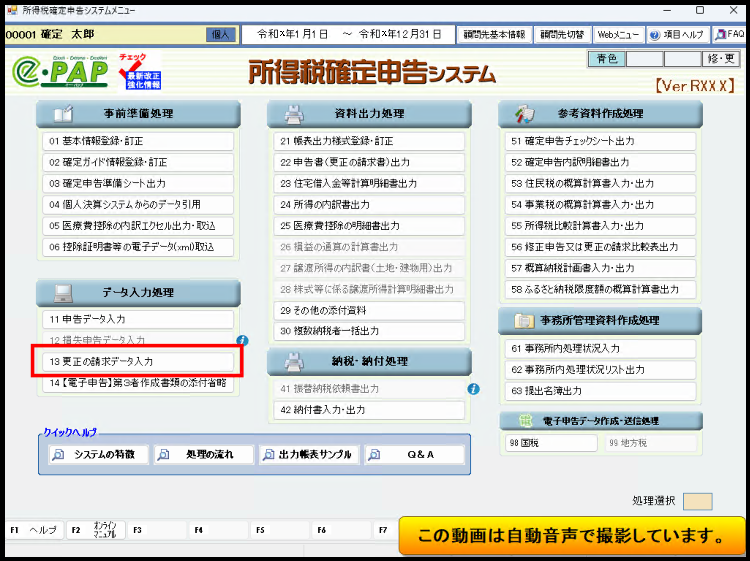
Task: Click the 事務所管理資料作成処理 section header
Action: point(600,321)
